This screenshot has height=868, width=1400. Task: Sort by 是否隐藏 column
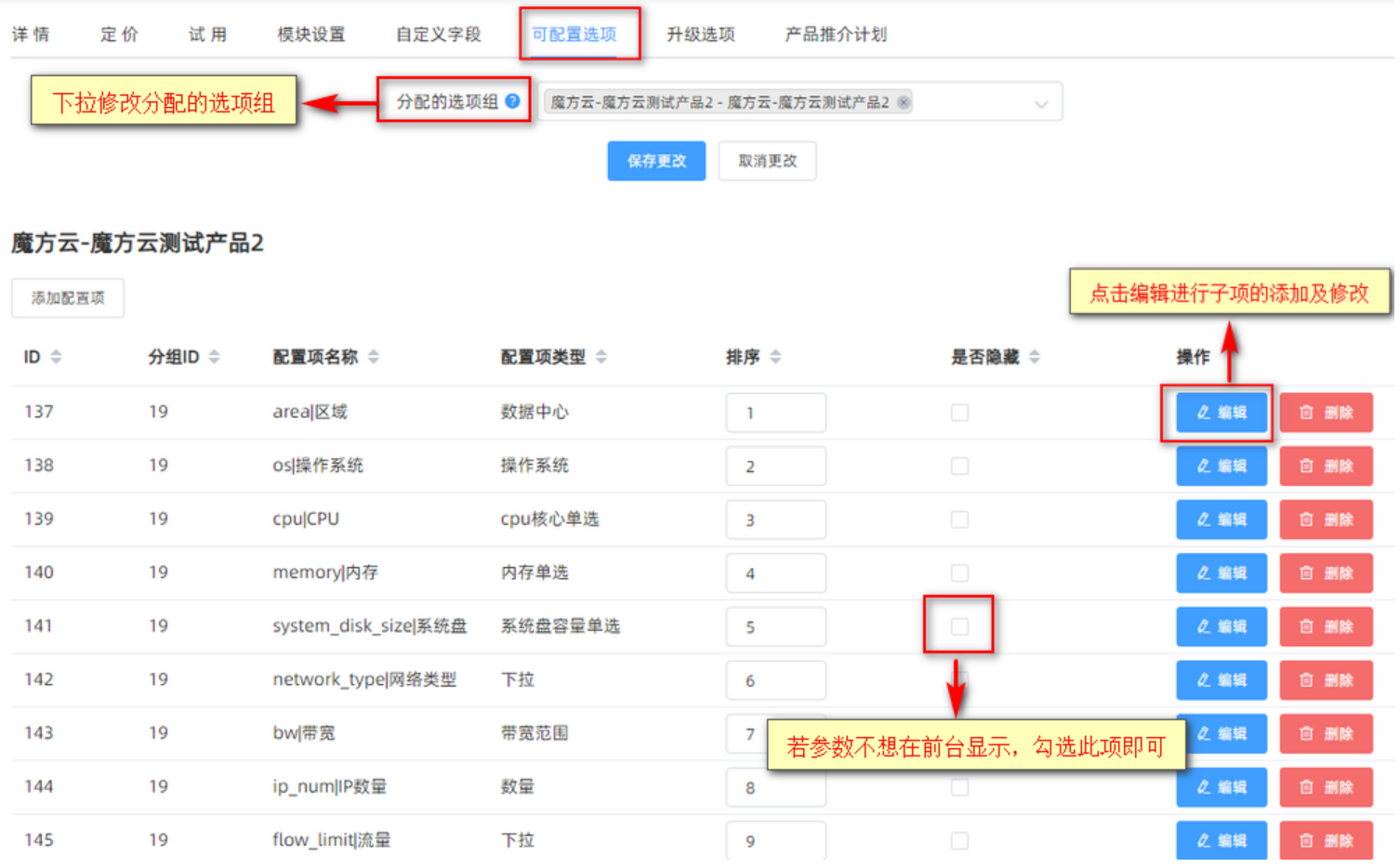click(x=1034, y=357)
